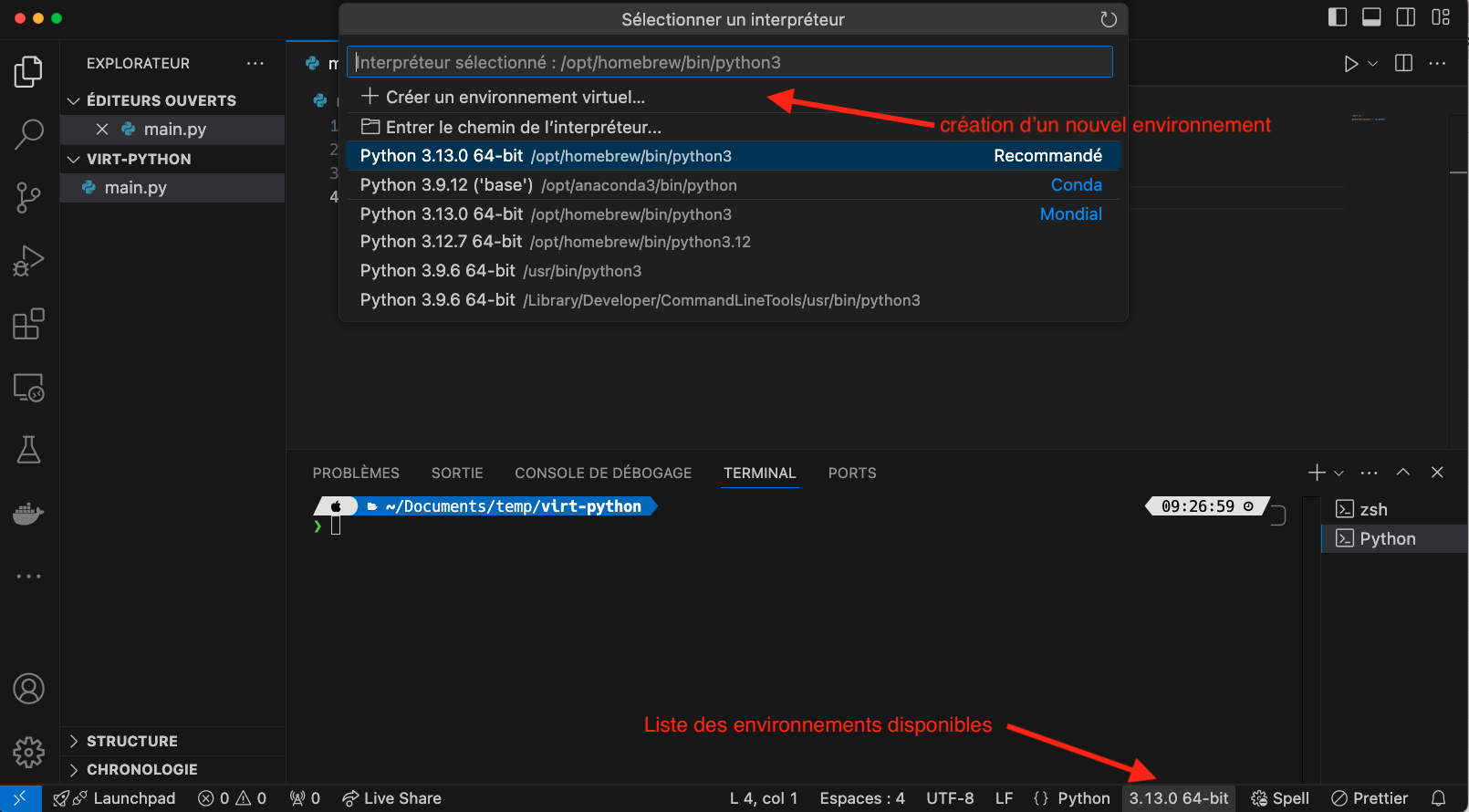
Task: Toggle the secondary sidebar layout button
Action: [x=1406, y=17]
